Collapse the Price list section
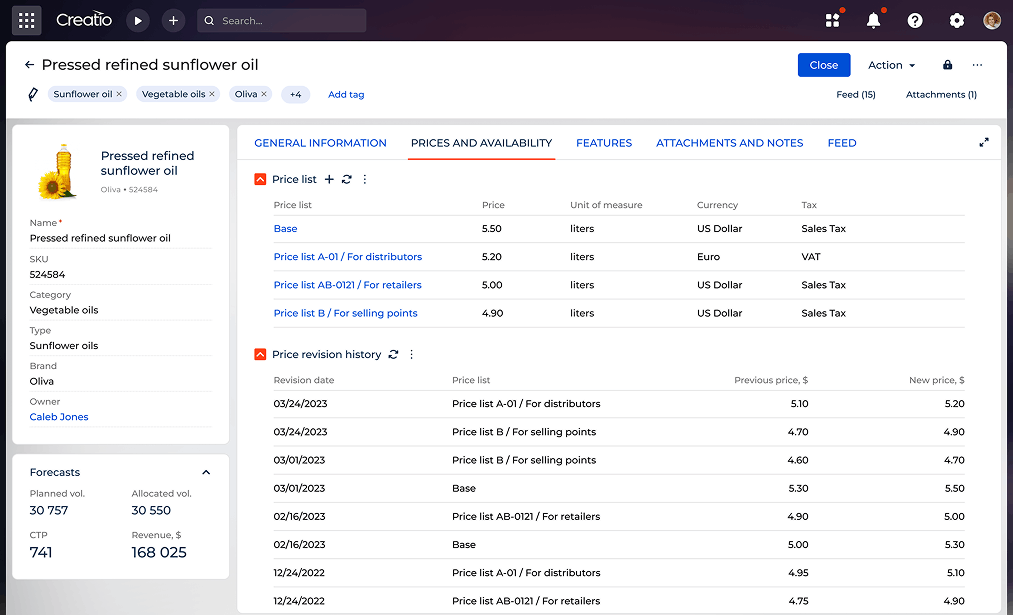 [260, 179]
